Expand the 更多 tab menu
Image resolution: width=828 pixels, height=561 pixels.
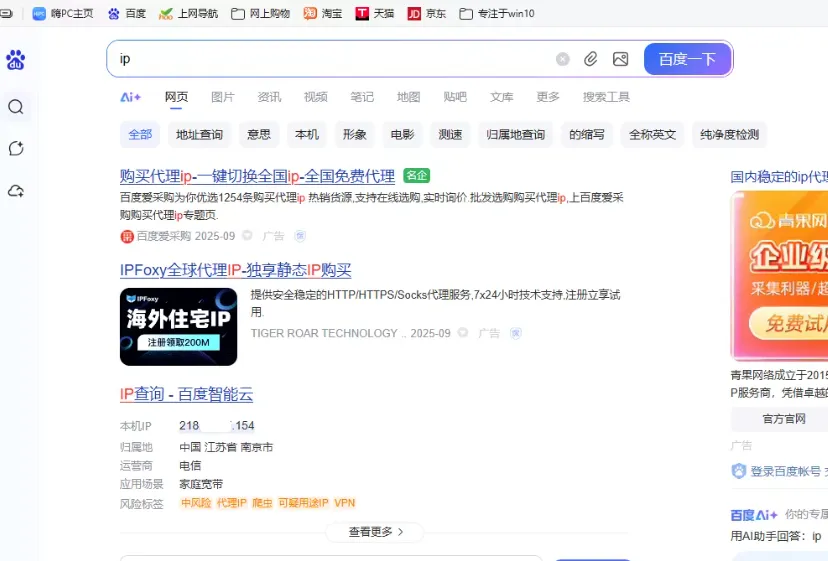click(x=548, y=97)
